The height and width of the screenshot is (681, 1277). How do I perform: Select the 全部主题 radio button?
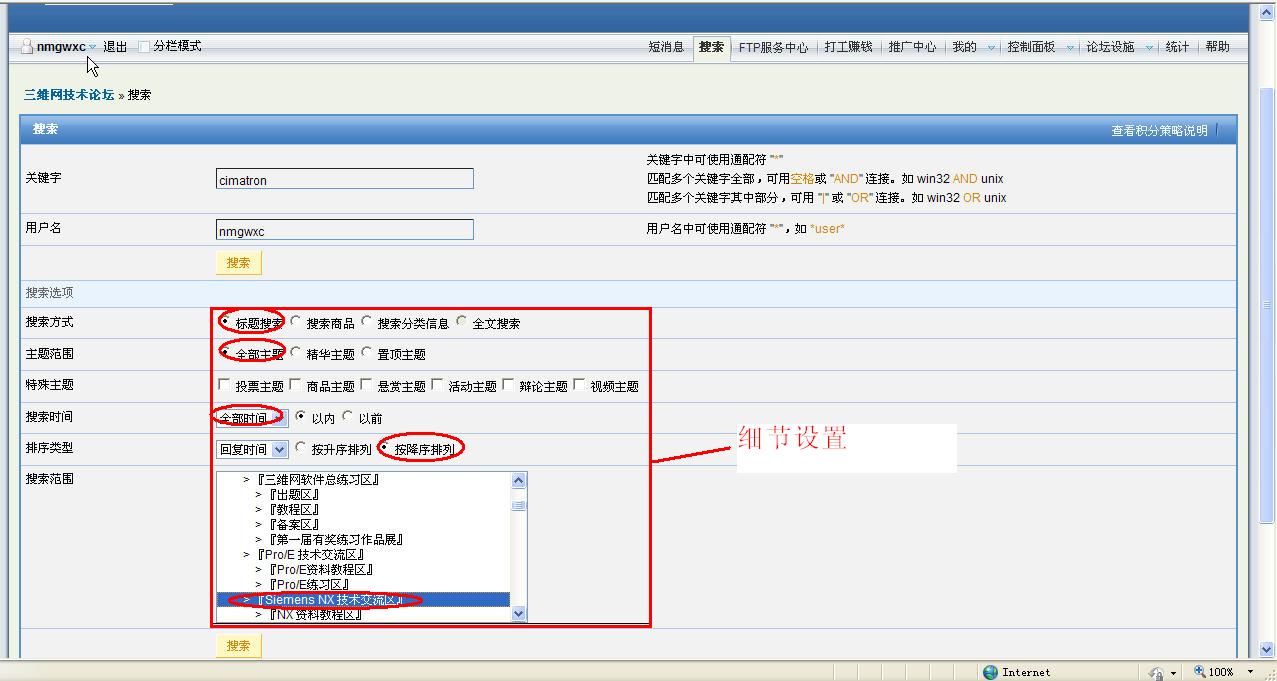tap(224, 353)
